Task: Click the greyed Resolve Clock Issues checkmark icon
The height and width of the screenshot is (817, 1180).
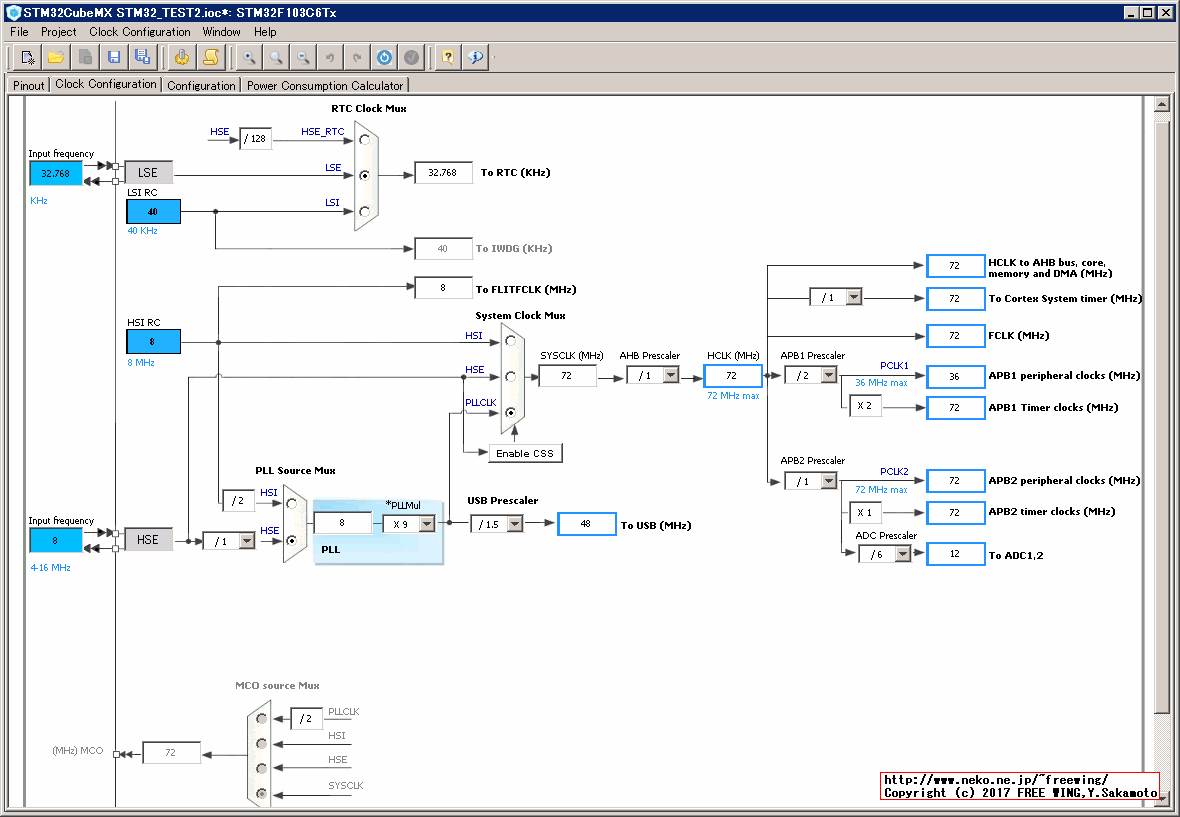Action: click(x=412, y=57)
